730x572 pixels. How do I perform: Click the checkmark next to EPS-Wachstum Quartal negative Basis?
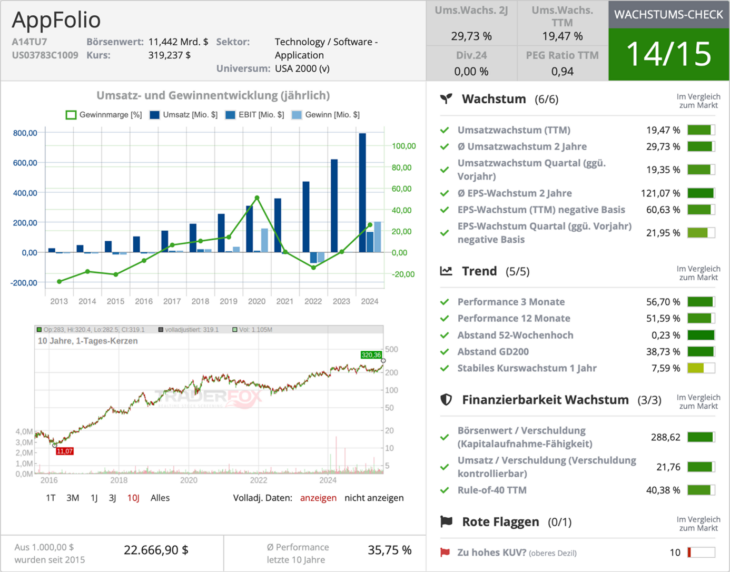coord(445,233)
